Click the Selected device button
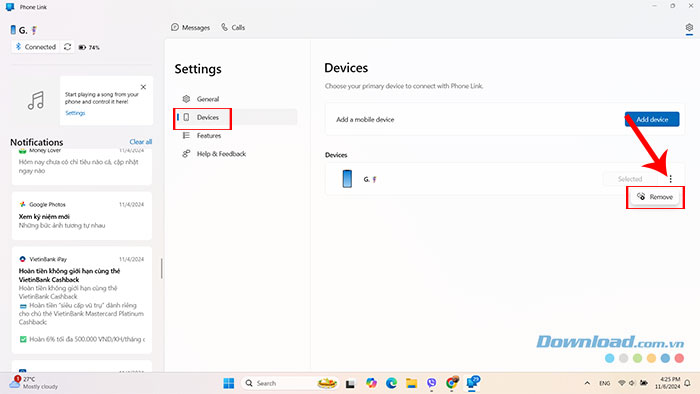Image resolution: width=700 pixels, height=394 pixels. pyautogui.click(x=630, y=179)
